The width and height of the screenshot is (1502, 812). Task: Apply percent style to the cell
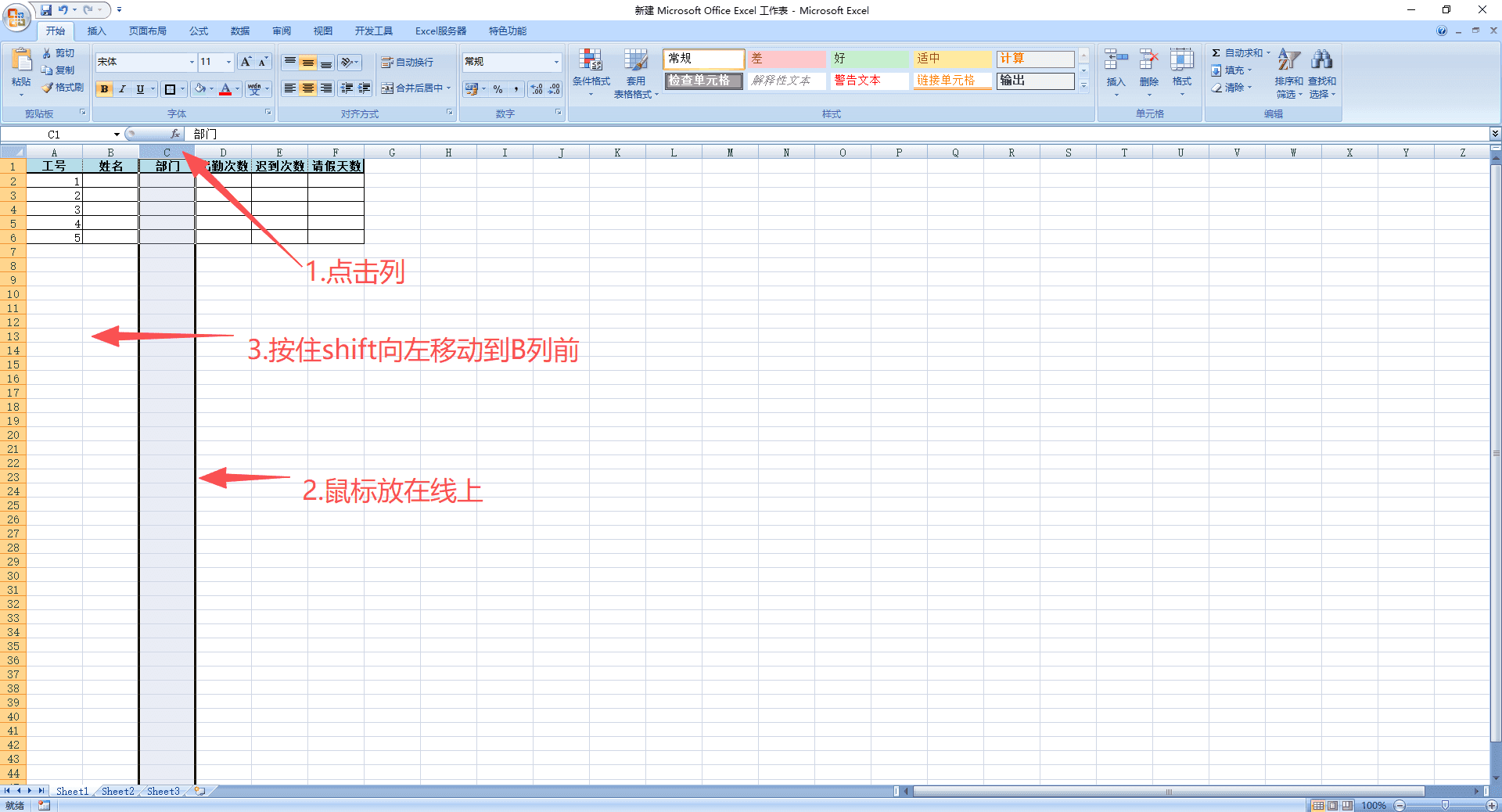[498, 89]
